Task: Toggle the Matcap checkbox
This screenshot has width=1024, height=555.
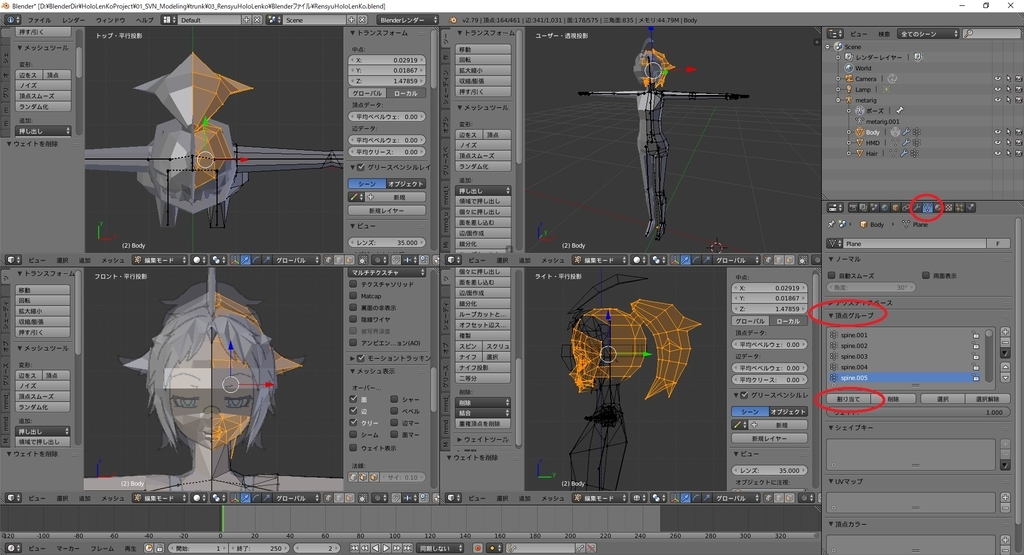Action: [x=353, y=296]
